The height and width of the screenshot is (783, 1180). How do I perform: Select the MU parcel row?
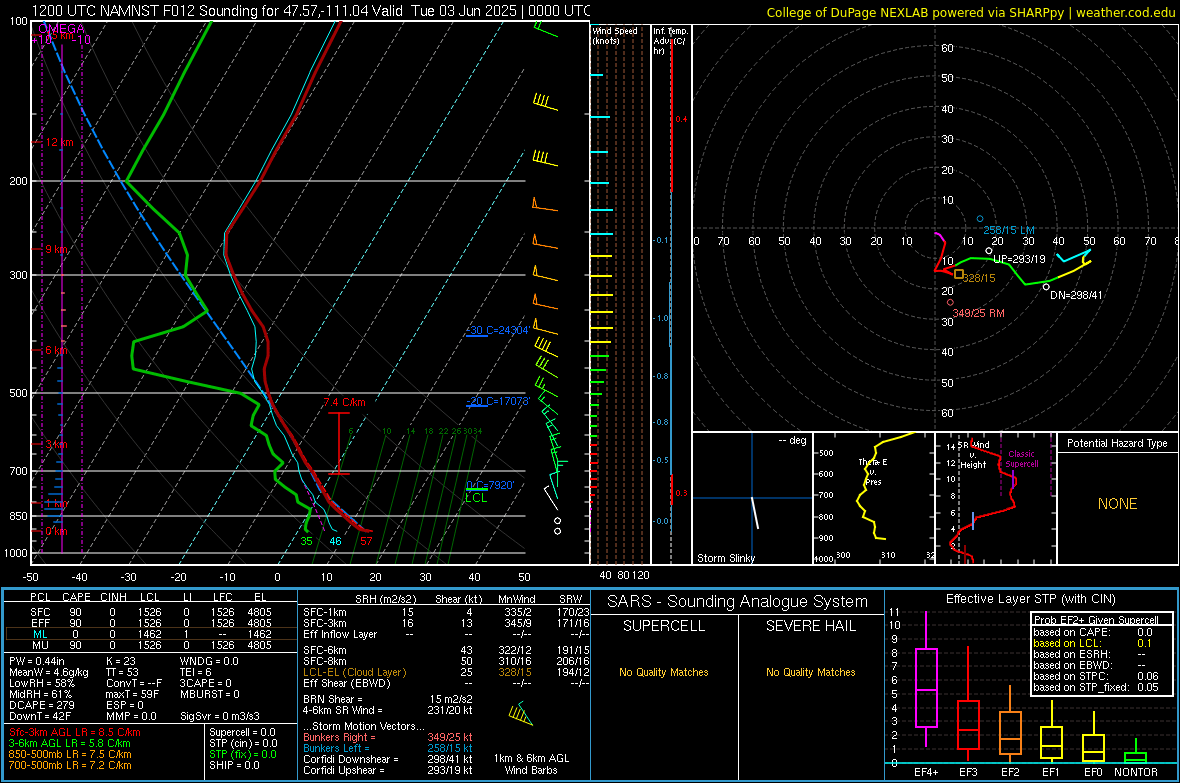click(151, 644)
